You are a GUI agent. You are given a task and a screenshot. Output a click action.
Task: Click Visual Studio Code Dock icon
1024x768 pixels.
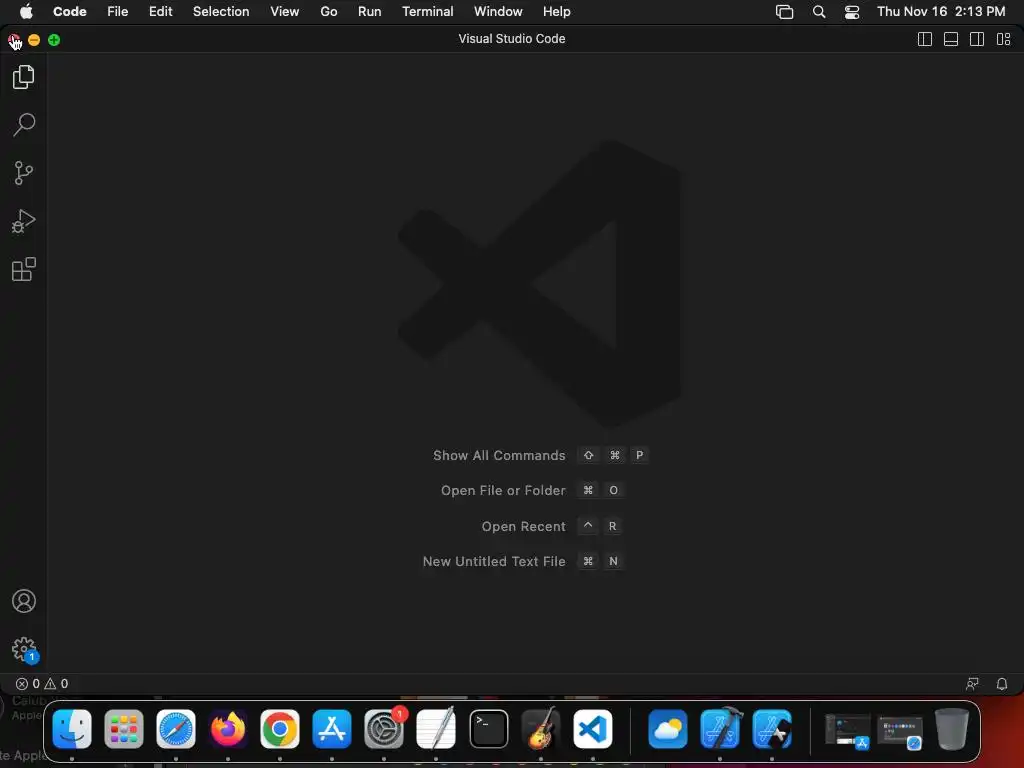pos(593,729)
